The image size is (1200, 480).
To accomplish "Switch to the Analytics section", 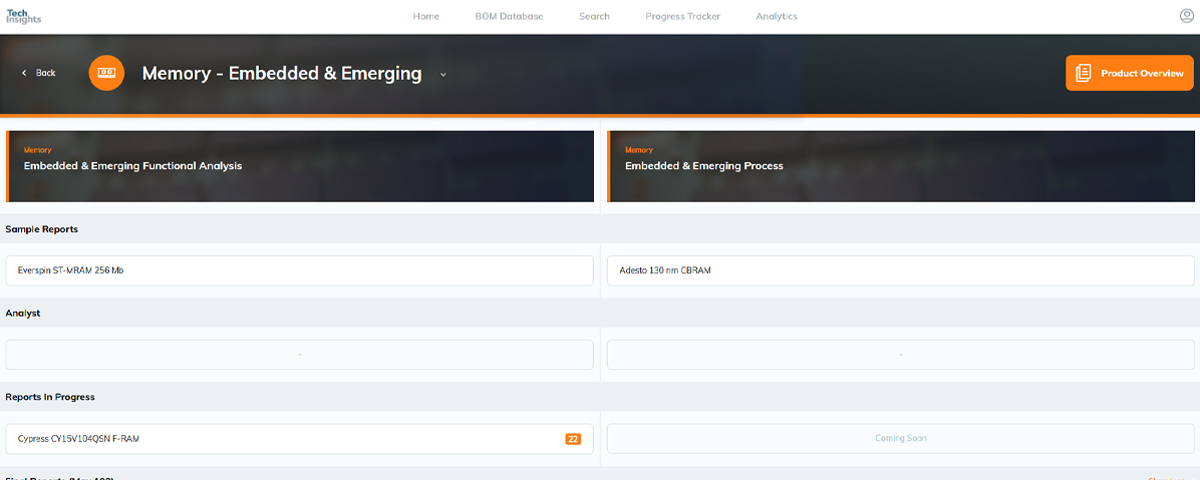I will tap(776, 16).
